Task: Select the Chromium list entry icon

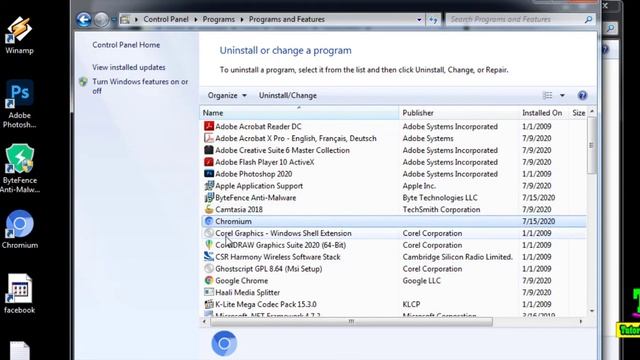Action: [209, 221]
